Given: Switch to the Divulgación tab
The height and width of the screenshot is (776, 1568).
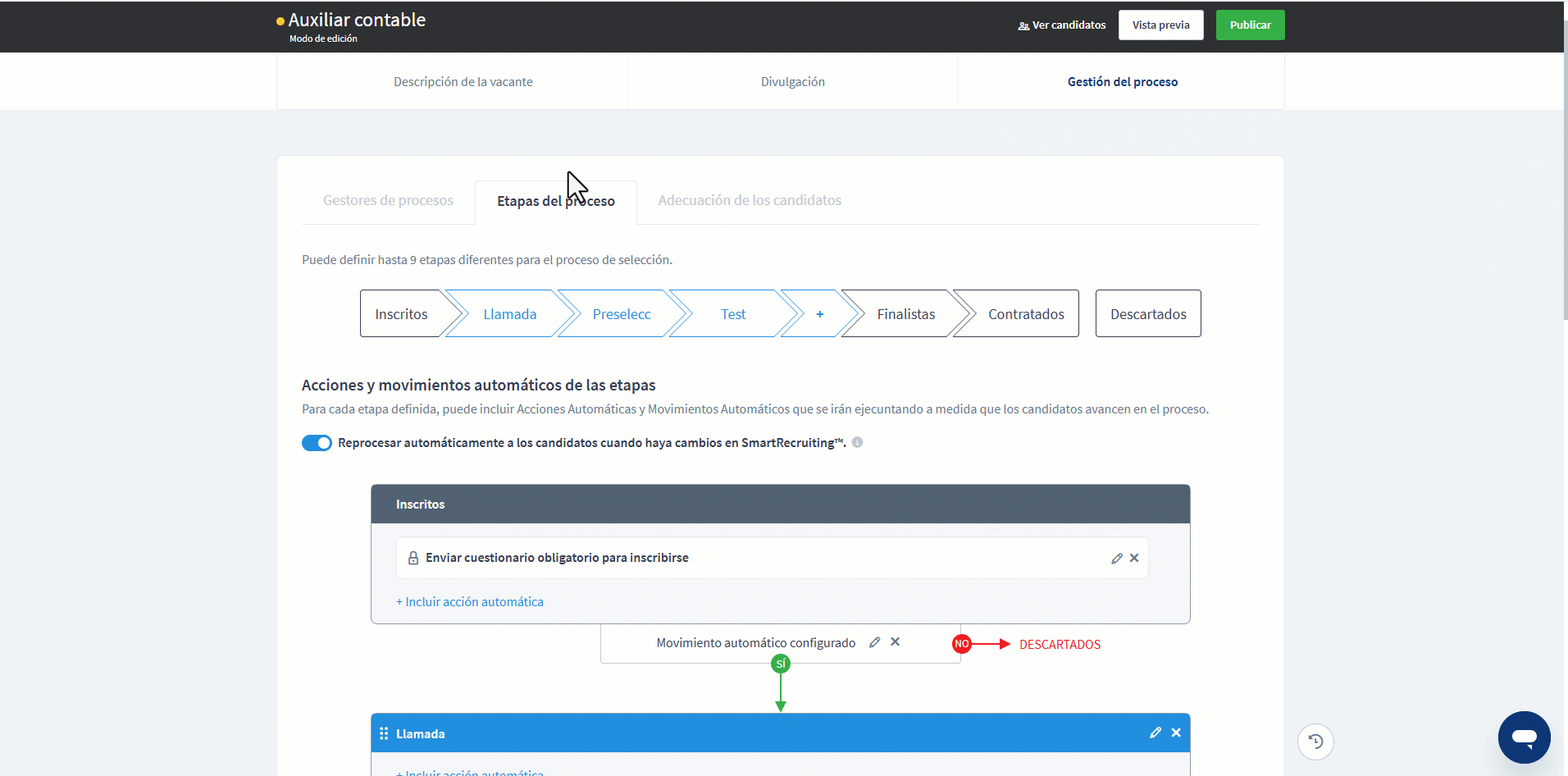Looking at the screenshot, I should click(x=792, y=81).
